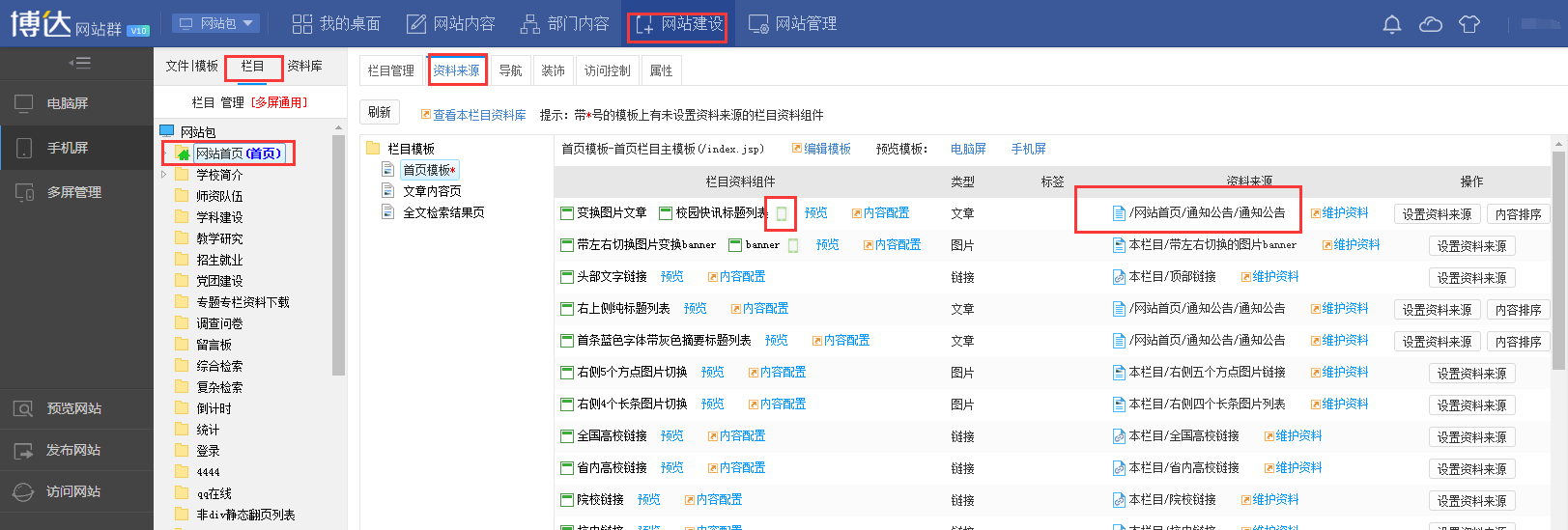Select 手机屏 in the sidebar
The width and height of the screenshot is (1568, 530).
(76, 148)
